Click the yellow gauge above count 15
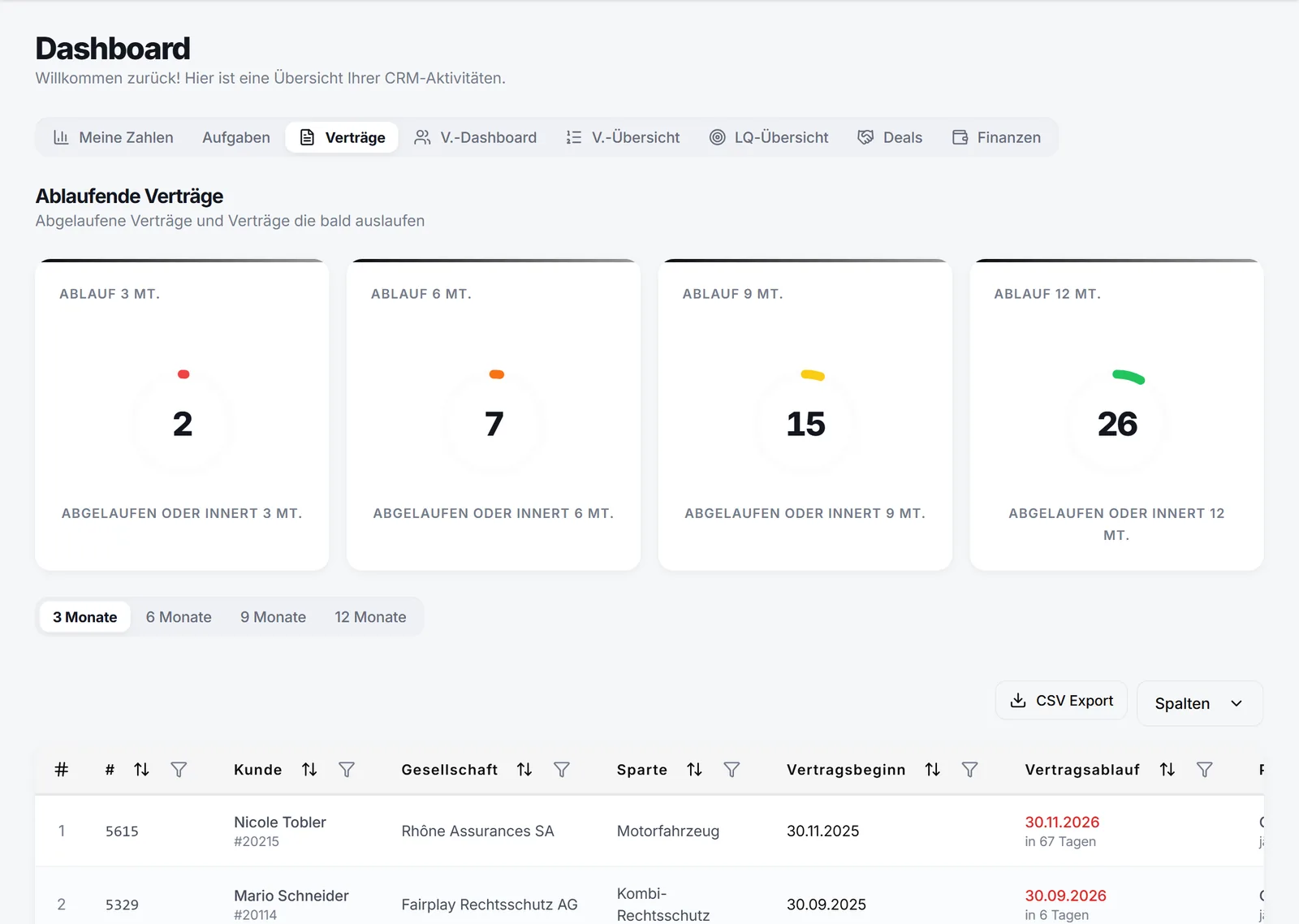This screenshot has height=924, width=1299. tap(813, 375)
